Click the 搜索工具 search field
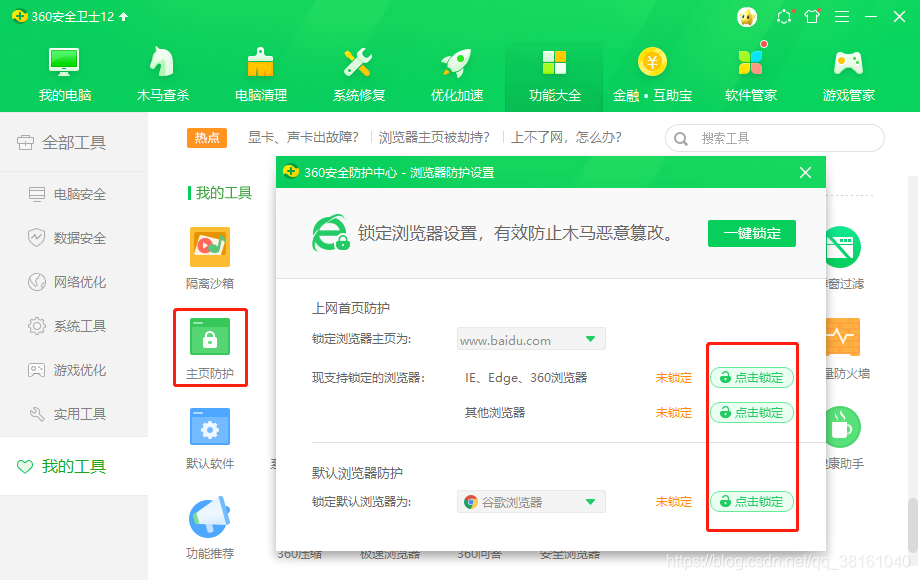920x580 pixels. click(x=774, y=138)
